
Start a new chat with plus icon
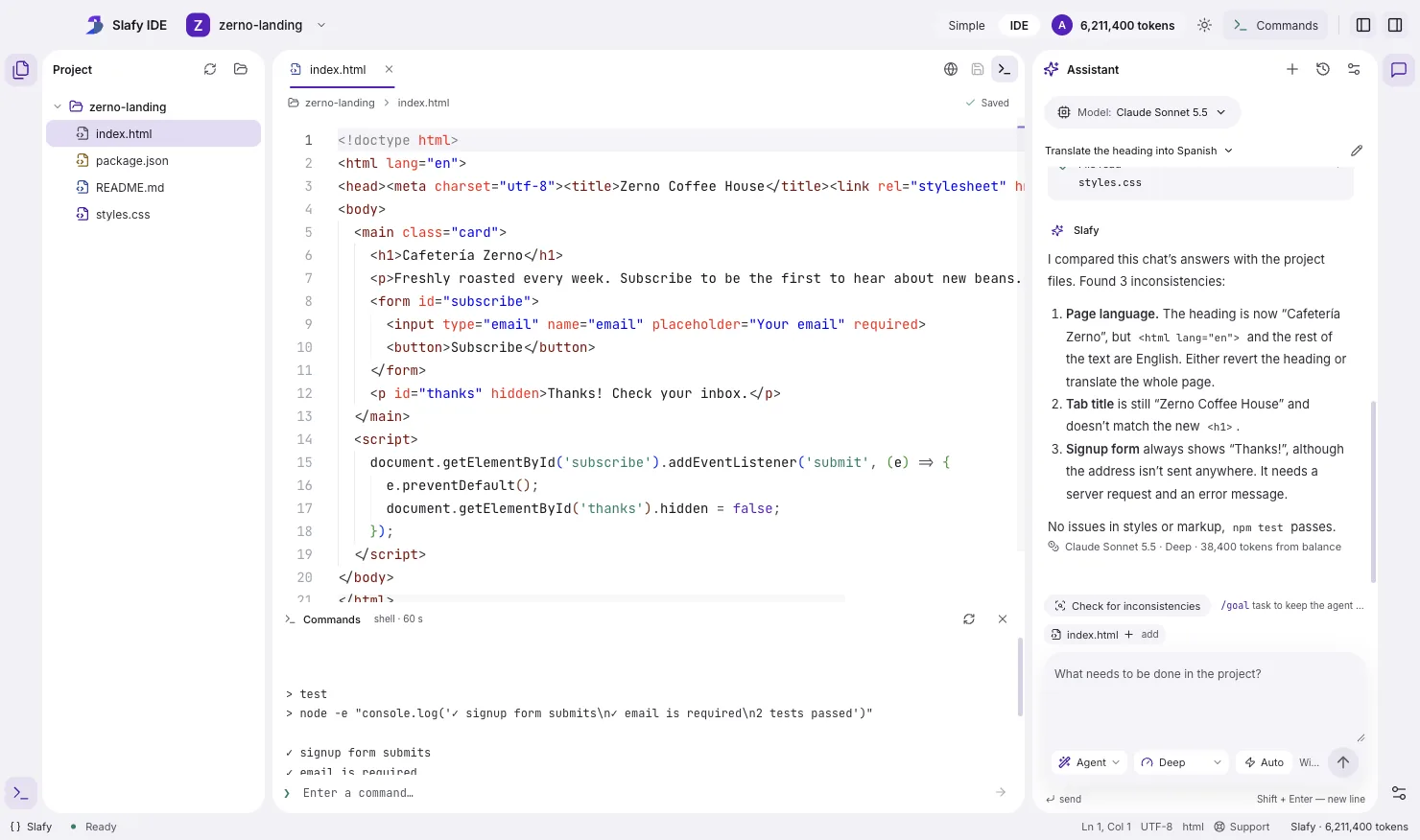coord(1292,69)
